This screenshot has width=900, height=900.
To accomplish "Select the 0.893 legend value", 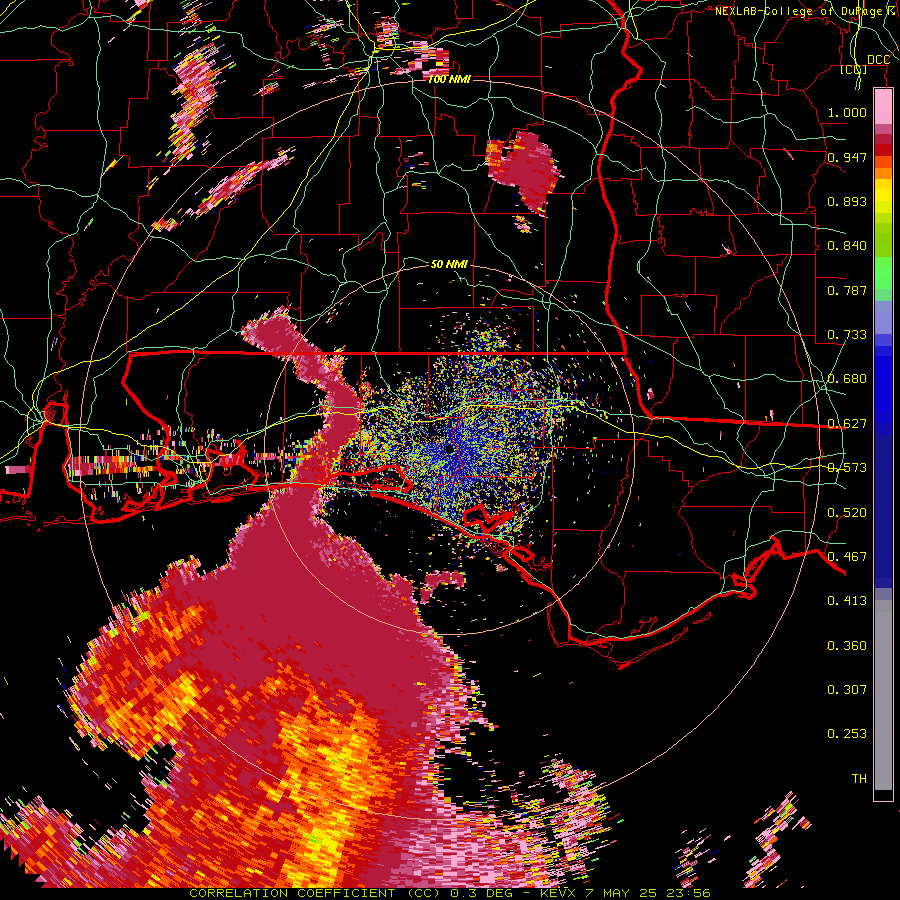I will tap(847, 201).
